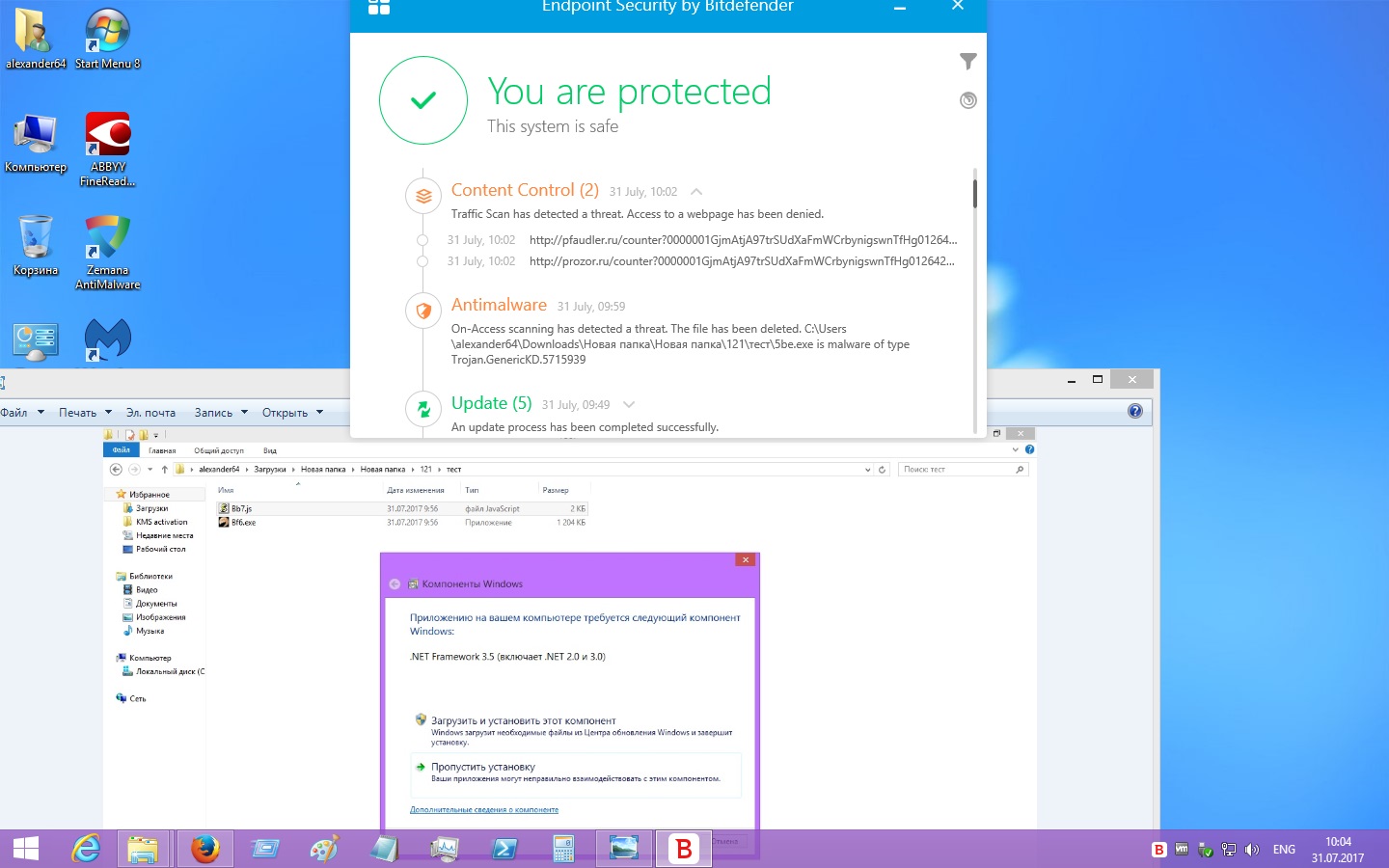
Task: Click the volume speaker tray icon
Action: pyautogui.click(x=1252, y=850)
